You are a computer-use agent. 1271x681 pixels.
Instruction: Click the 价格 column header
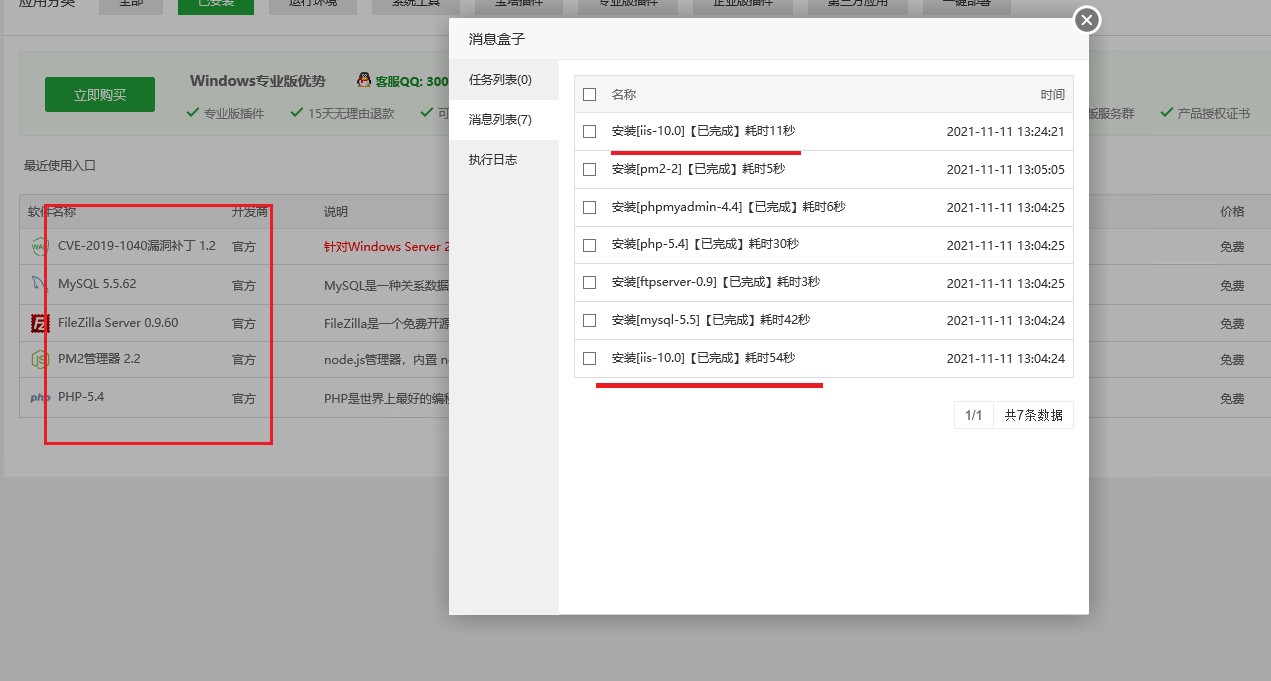[x=1232, y=212]
